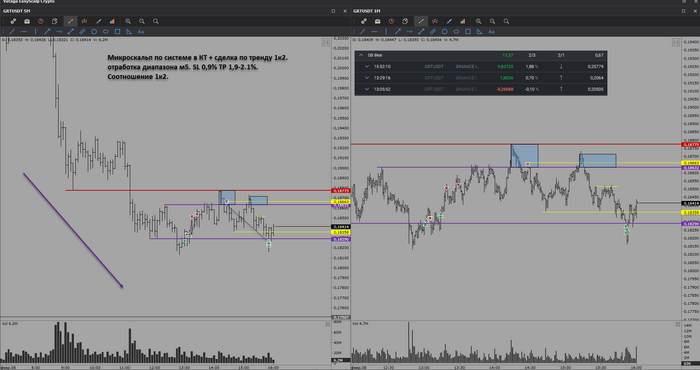
Task: Click the orange clock icon in GRTUSDT 1M toolbar
Action: click(391, 21)
